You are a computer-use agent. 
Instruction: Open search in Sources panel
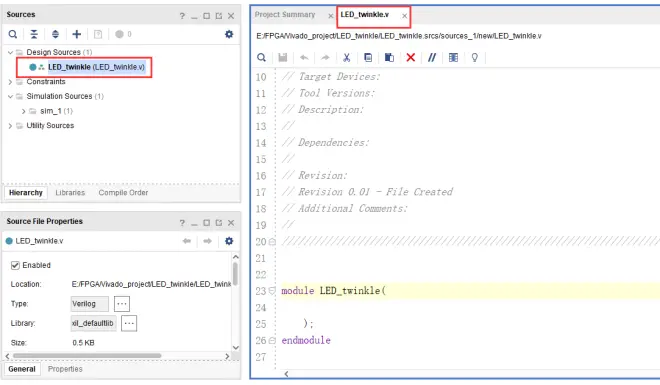(13, 34)
